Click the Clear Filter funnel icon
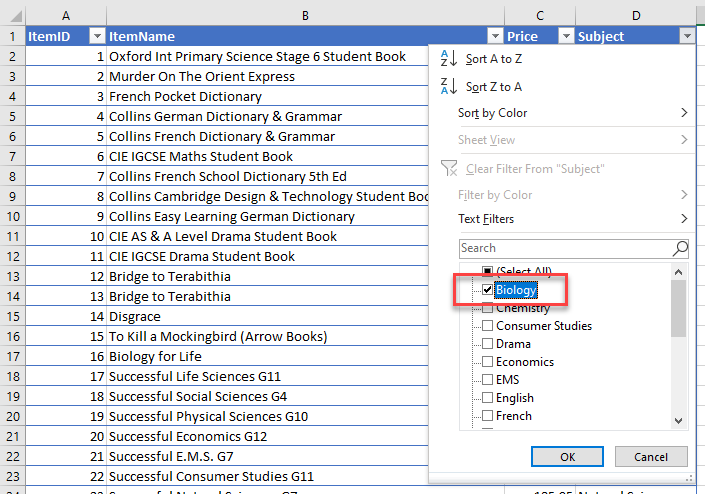705x494 pixels. 448,169
